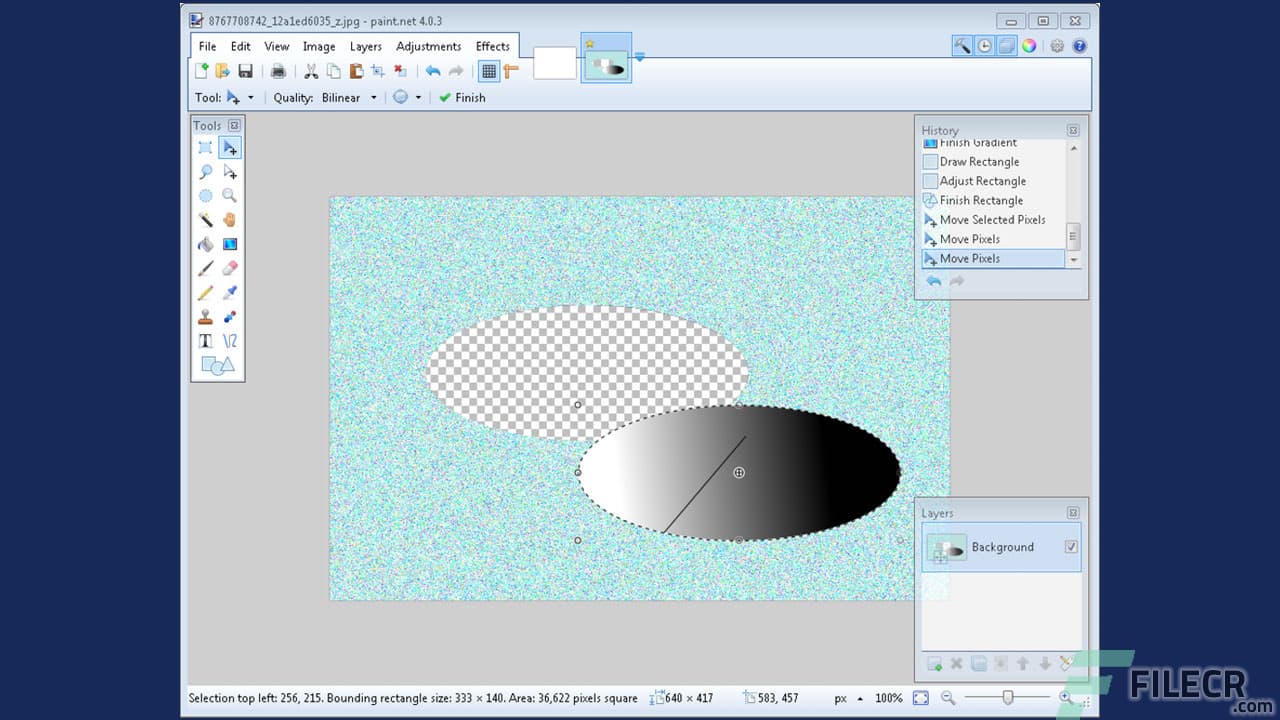Open the Quality dropdown showing Bilinear
1280x720 pixels.
pyautogui.click(x=374, y=97)
